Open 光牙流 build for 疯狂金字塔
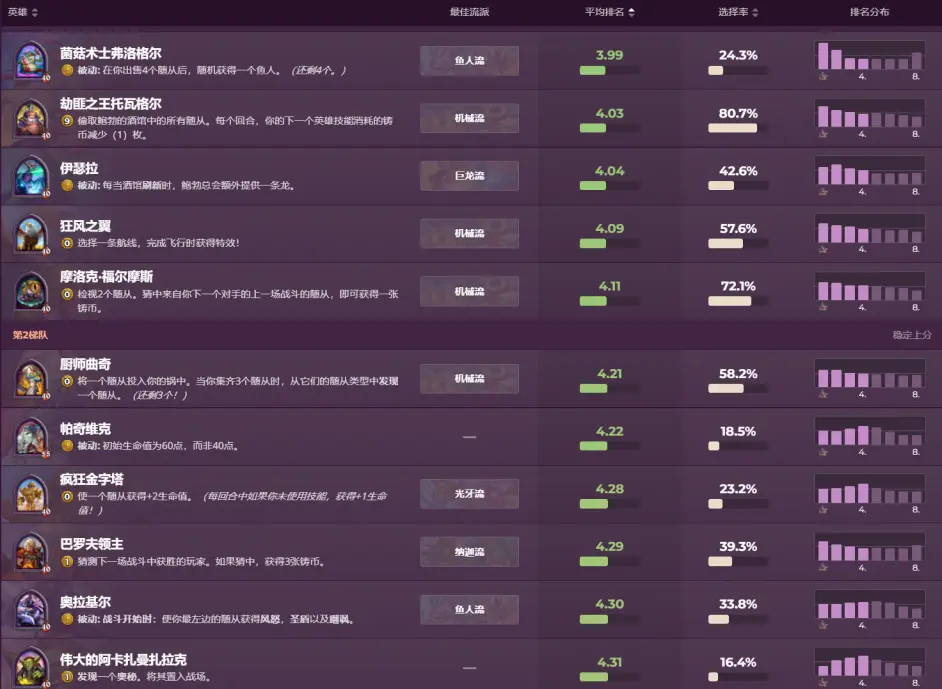 (x=469, y=494)
